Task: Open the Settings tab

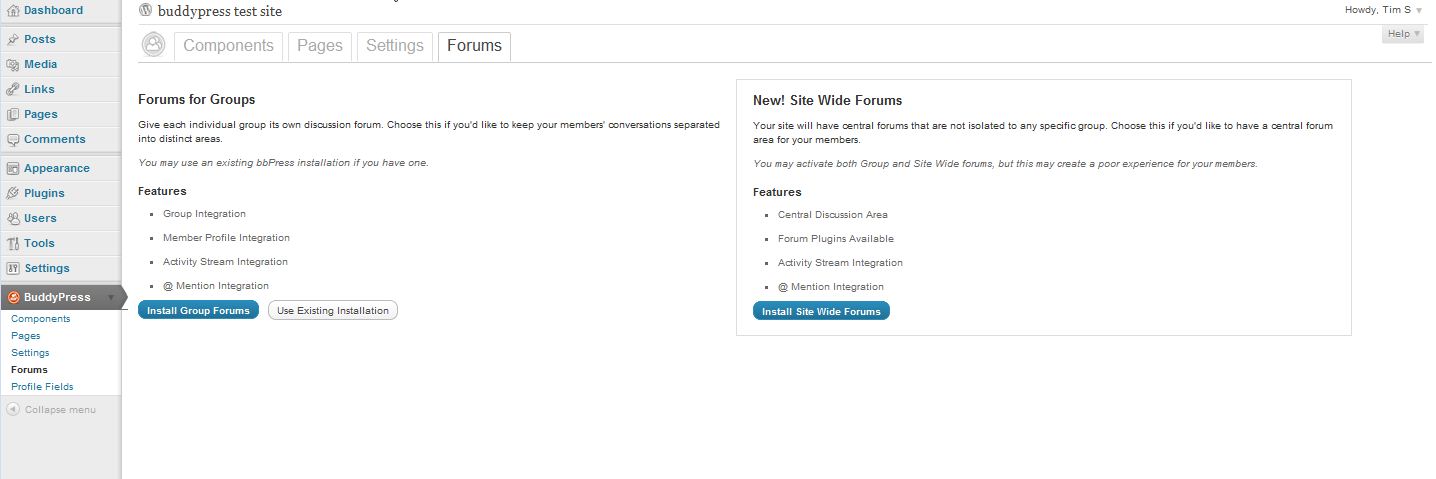Action: coord(394,46)
